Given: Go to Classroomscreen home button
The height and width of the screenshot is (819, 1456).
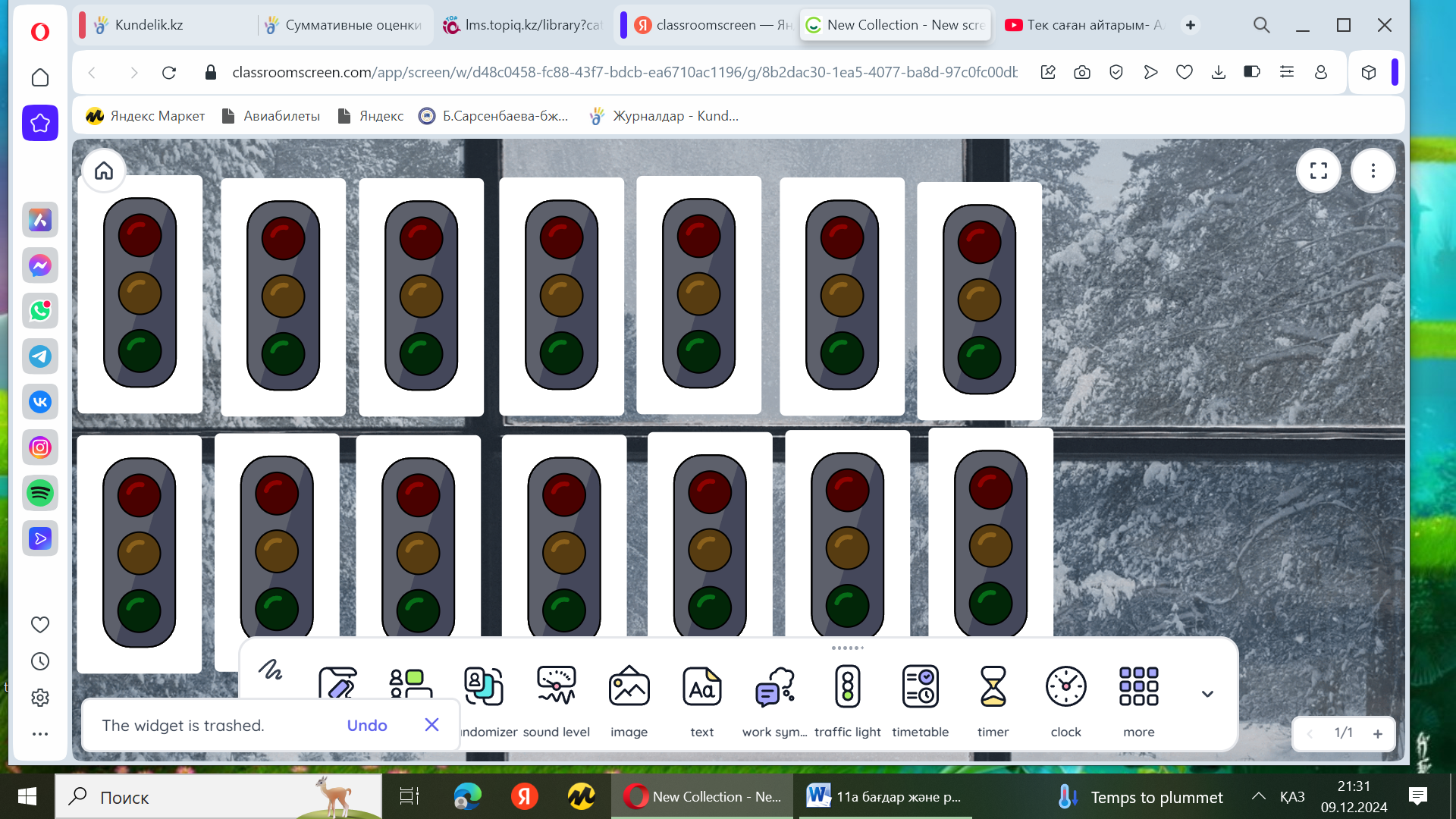Looking at the screenshot, I should point(104,171).
